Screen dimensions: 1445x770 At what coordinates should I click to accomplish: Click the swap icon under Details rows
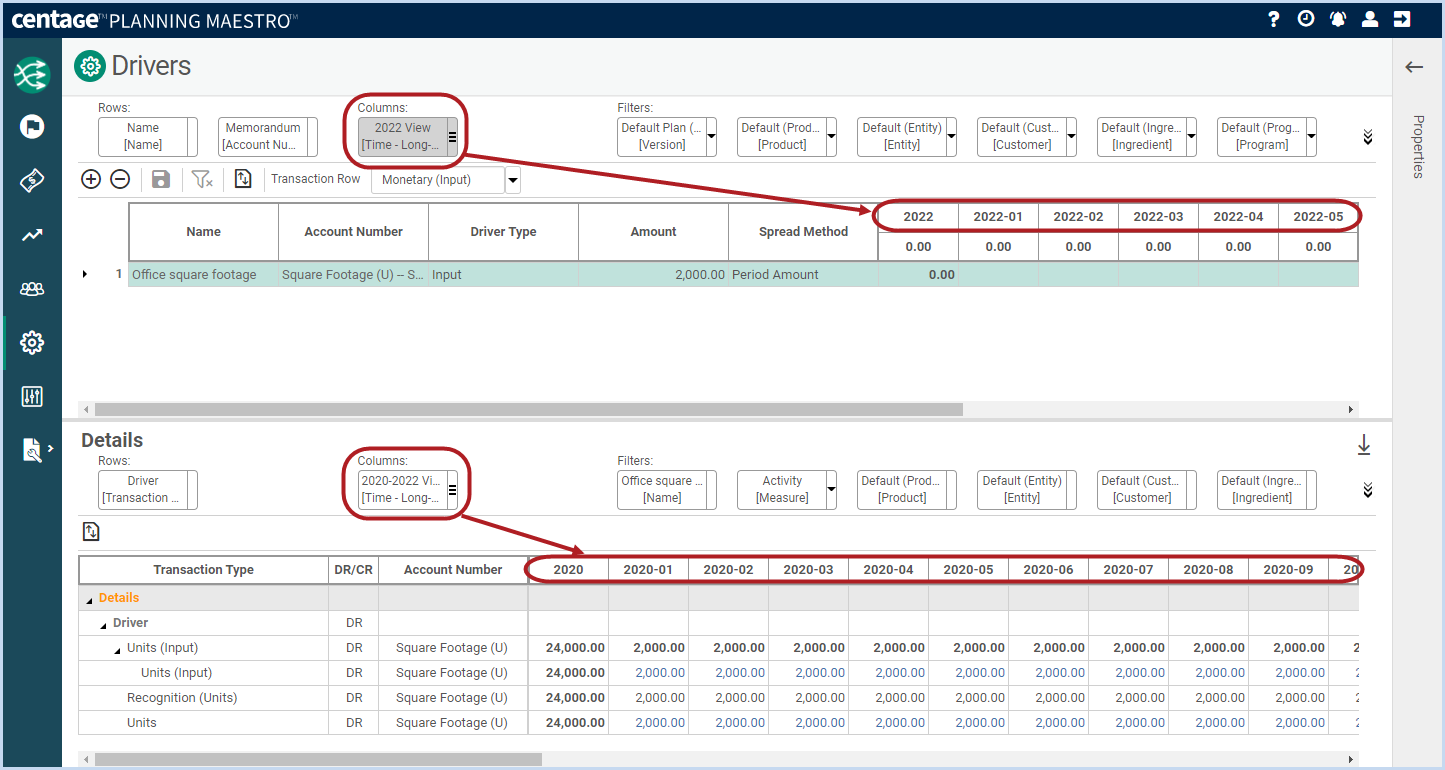point(91,532)
